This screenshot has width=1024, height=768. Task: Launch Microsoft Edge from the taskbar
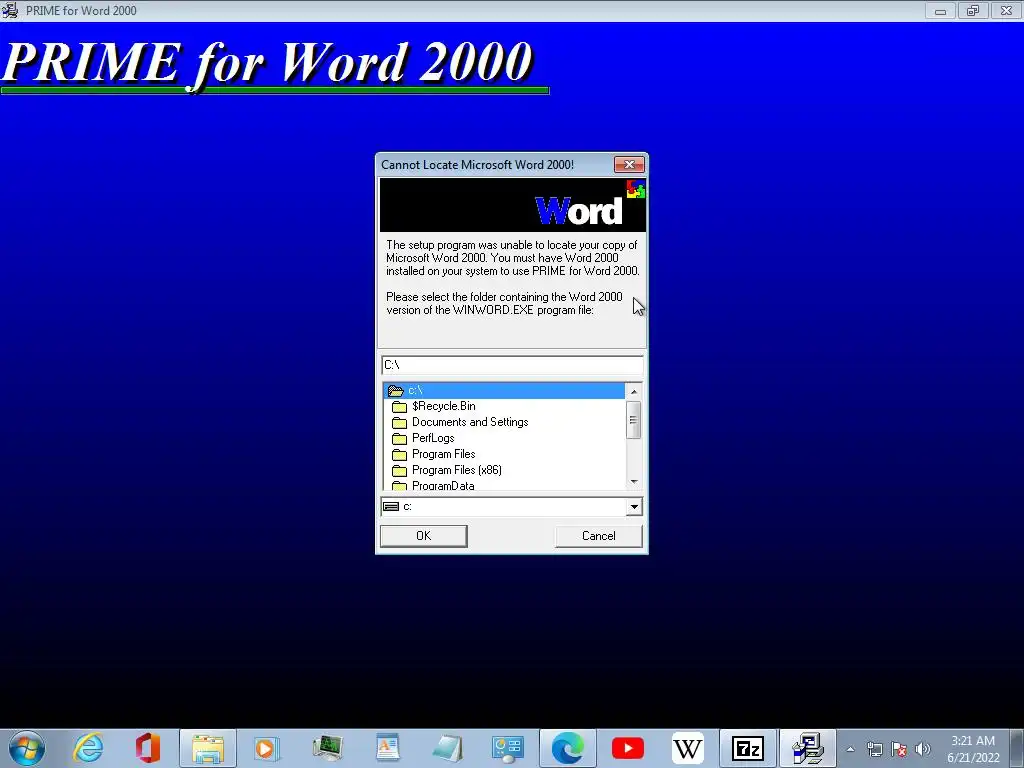pyautogui.click(x=568, y=748)
